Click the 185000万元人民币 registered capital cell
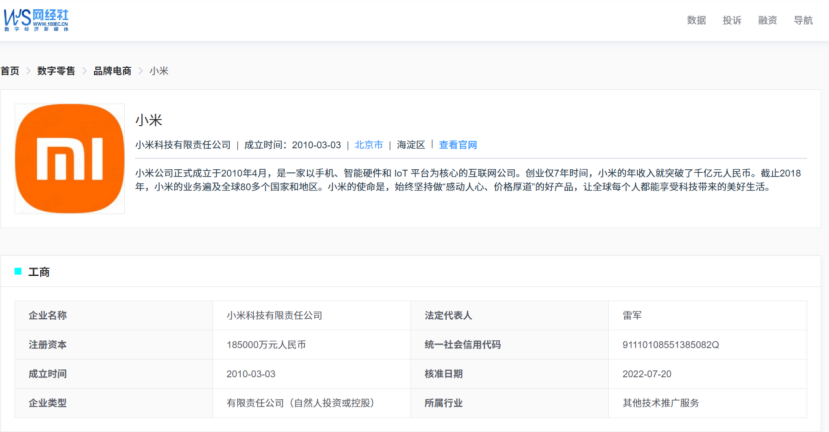Viewport: 829px width, 432px height. 311,345
